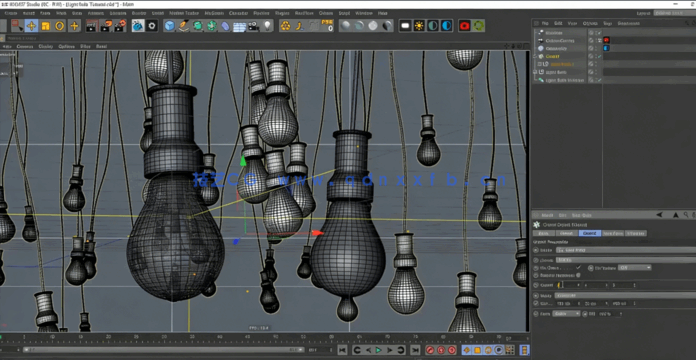
Task: Click the first gray sphere toolbar icon
Action: 345,26
